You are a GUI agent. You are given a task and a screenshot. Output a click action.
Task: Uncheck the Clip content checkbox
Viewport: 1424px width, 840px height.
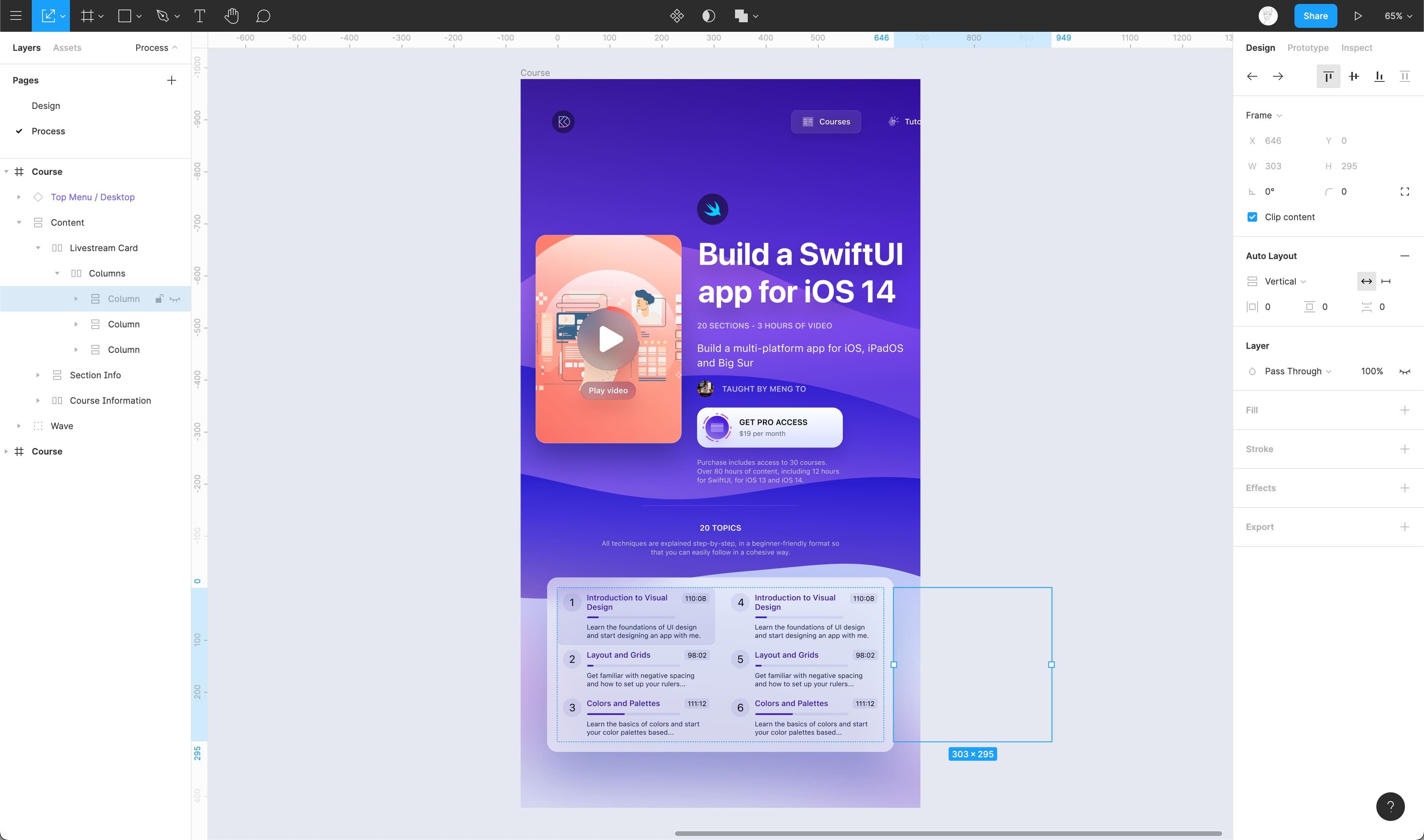click(1252, 217)
